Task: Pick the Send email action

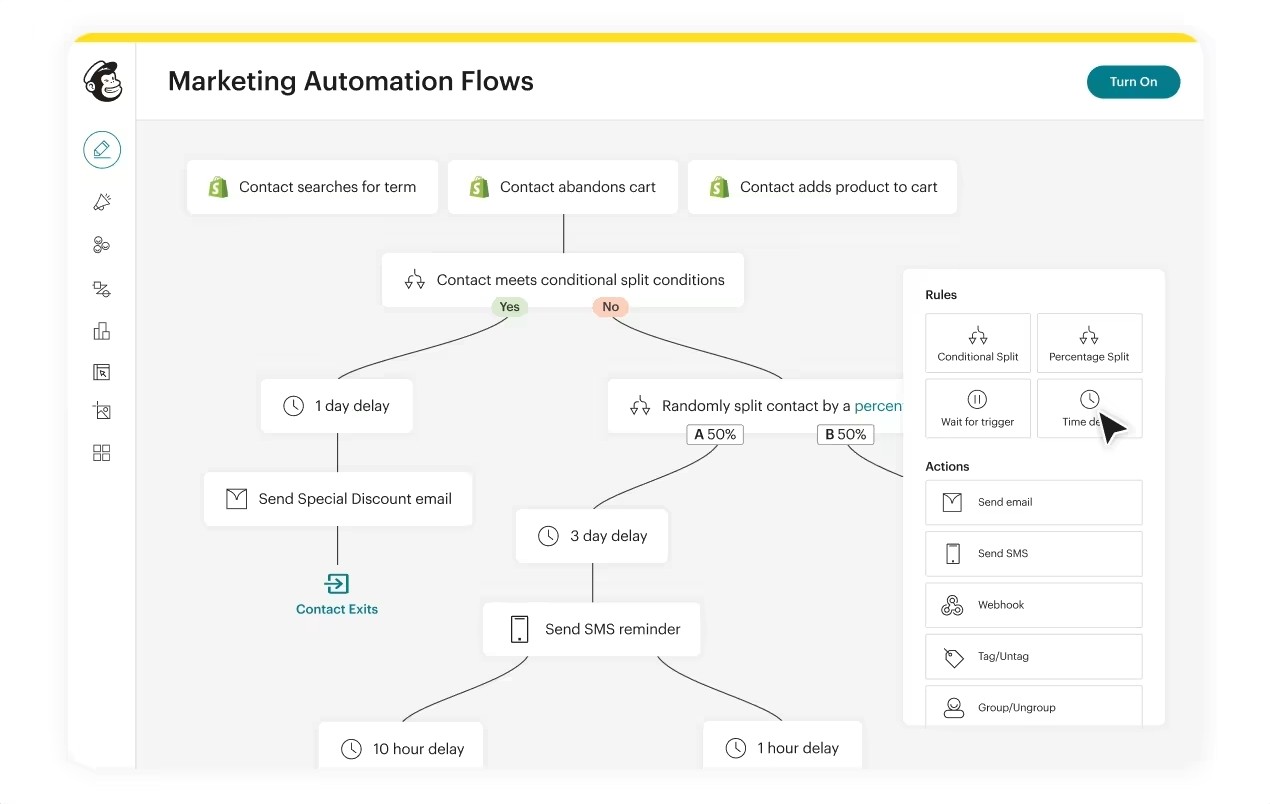Action: 1033,502
